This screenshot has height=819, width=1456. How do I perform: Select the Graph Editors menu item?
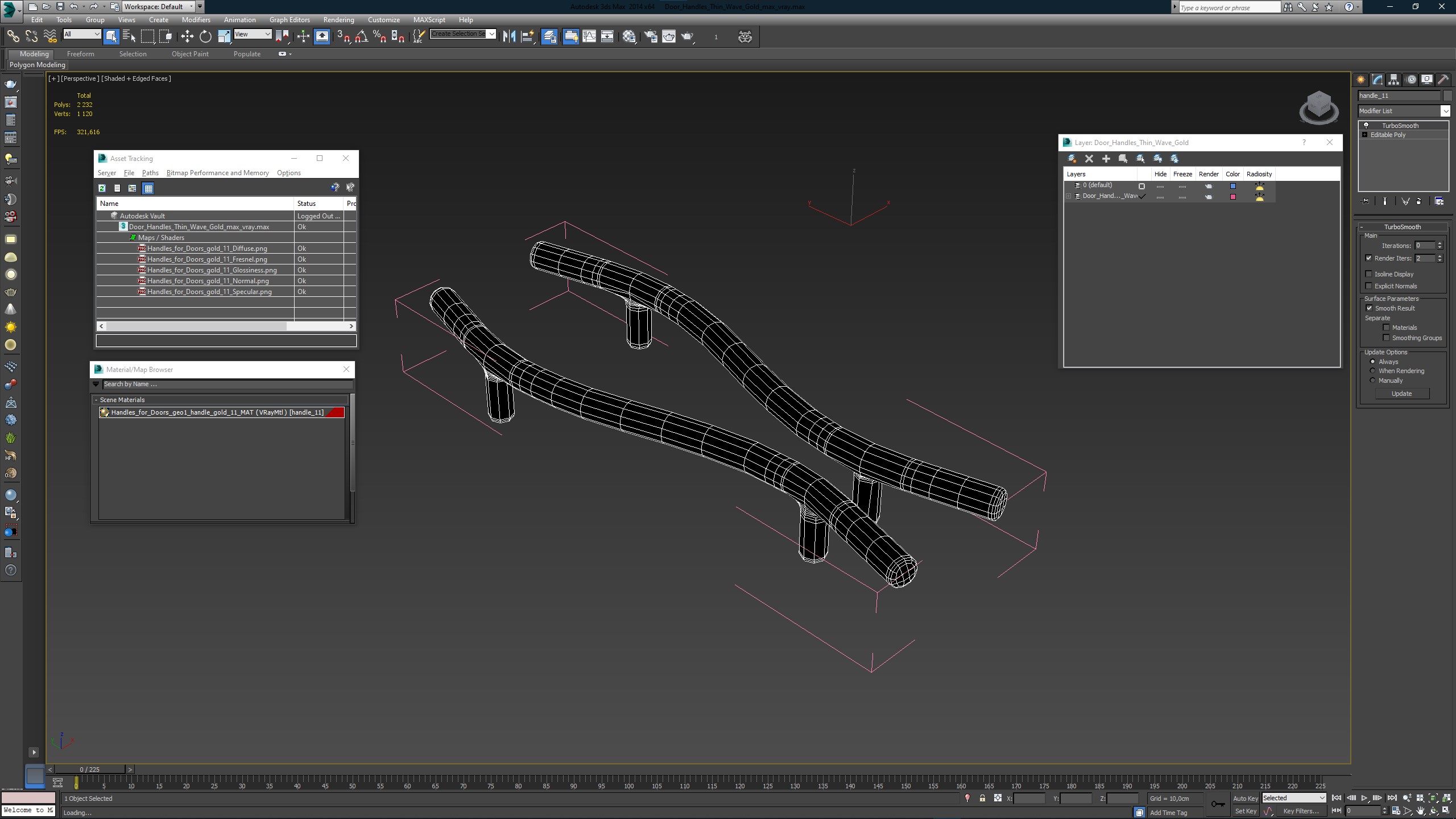(289, 20)
